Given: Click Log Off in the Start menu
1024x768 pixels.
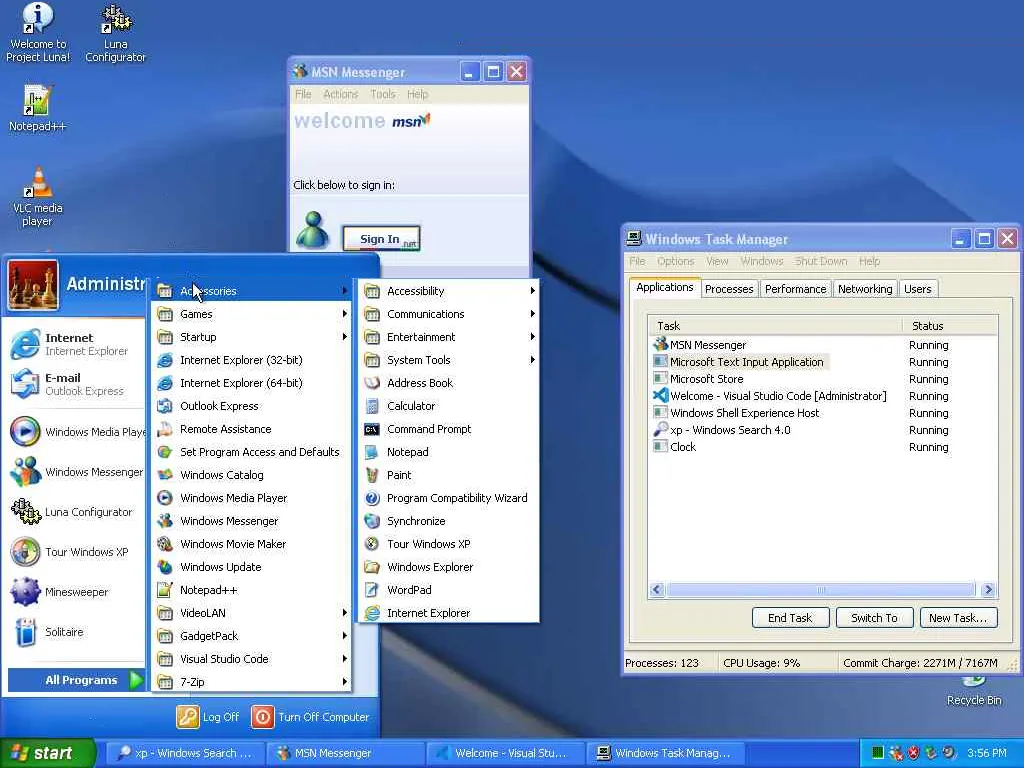Looking at the screenshot, I should 208,717.
